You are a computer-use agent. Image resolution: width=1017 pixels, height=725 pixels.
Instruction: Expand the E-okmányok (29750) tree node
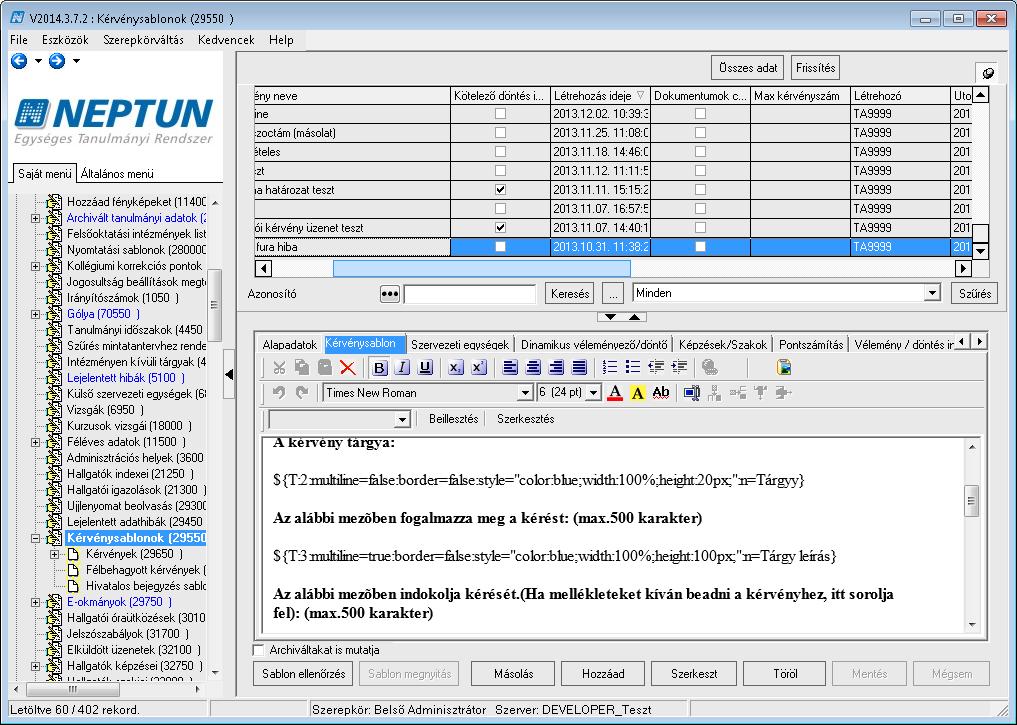[x=36, y=602]
